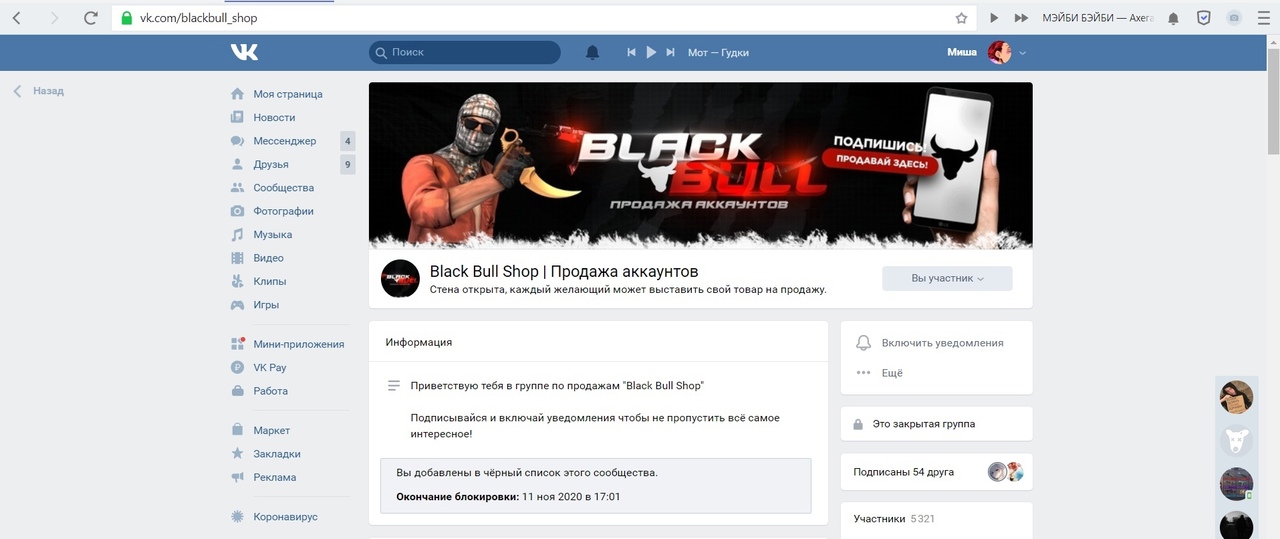Play the current track in header player

[x=651, y=52]
